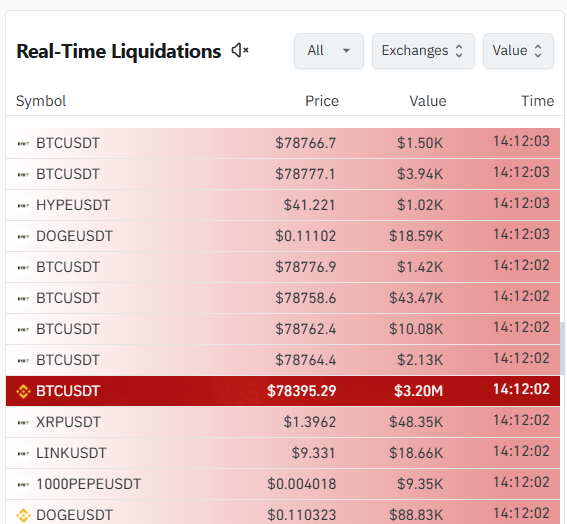Select highlighted BTCUSDT symbol at $78395.29
Image resolution: width=567 pixels, height=524 pixels.
coord(68,391)
